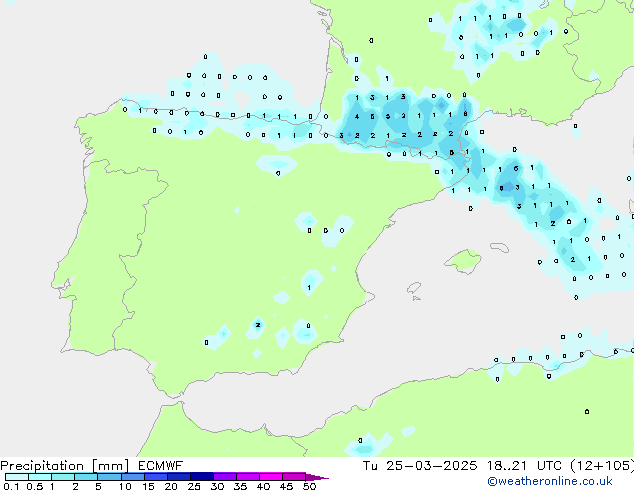The image size is (634, 490).
Task: Click the Mallorca island on the map
Action: point(463,261)
